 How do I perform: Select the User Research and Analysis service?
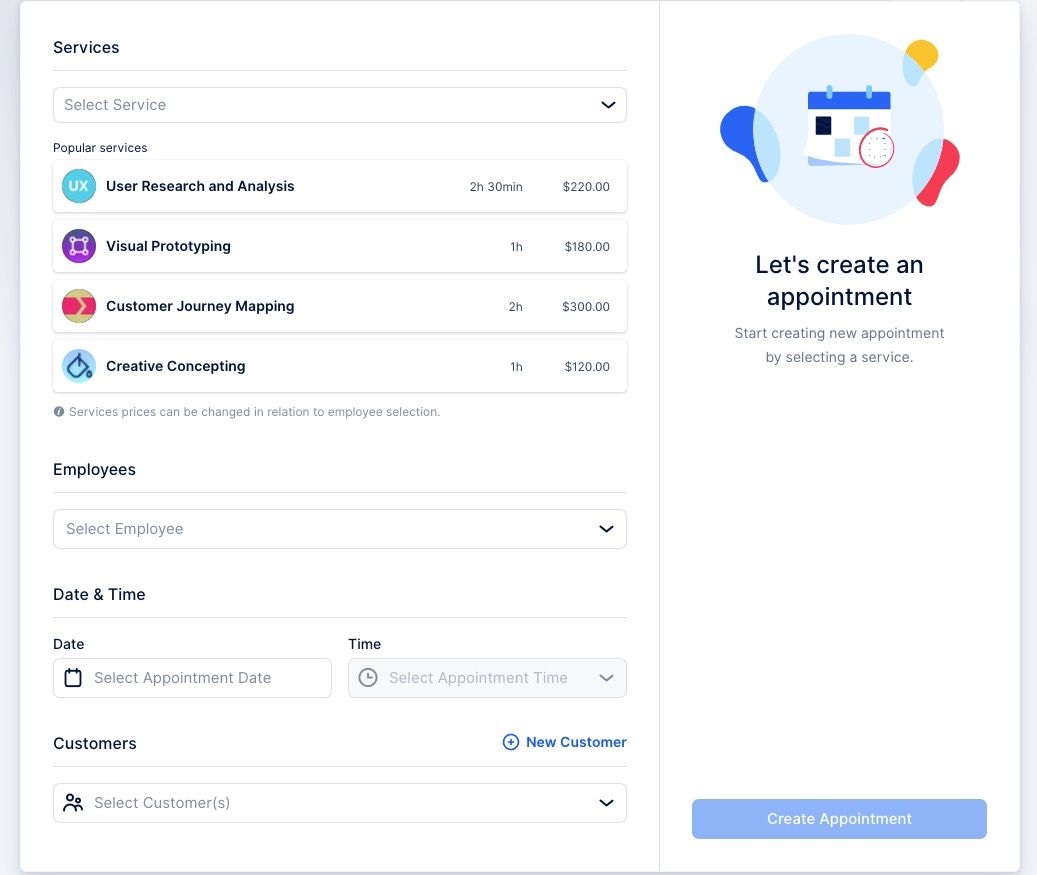(x=340, y=186)
